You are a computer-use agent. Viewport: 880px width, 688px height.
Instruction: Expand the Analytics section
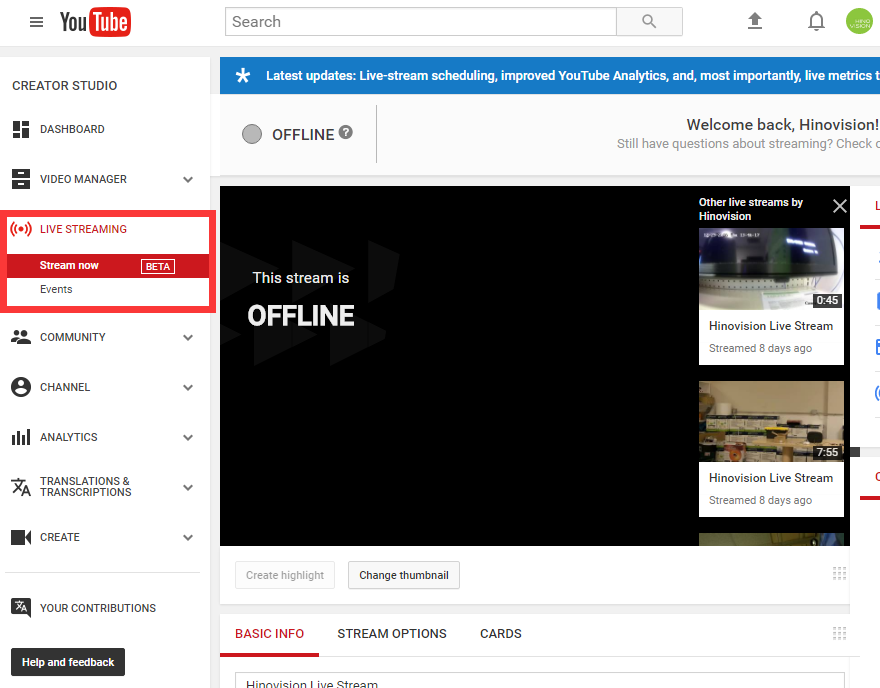point(188,438)
